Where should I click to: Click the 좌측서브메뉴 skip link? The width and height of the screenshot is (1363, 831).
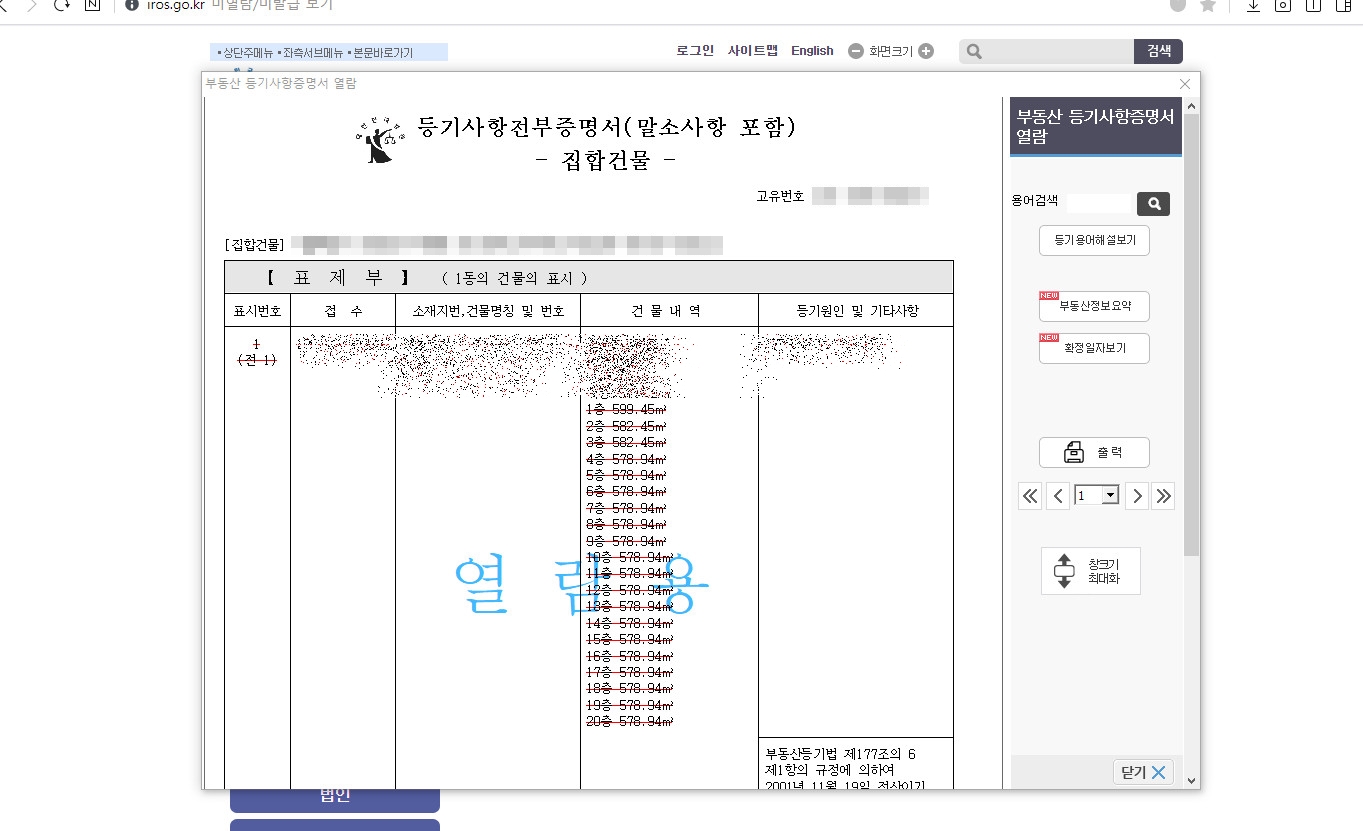311,52
